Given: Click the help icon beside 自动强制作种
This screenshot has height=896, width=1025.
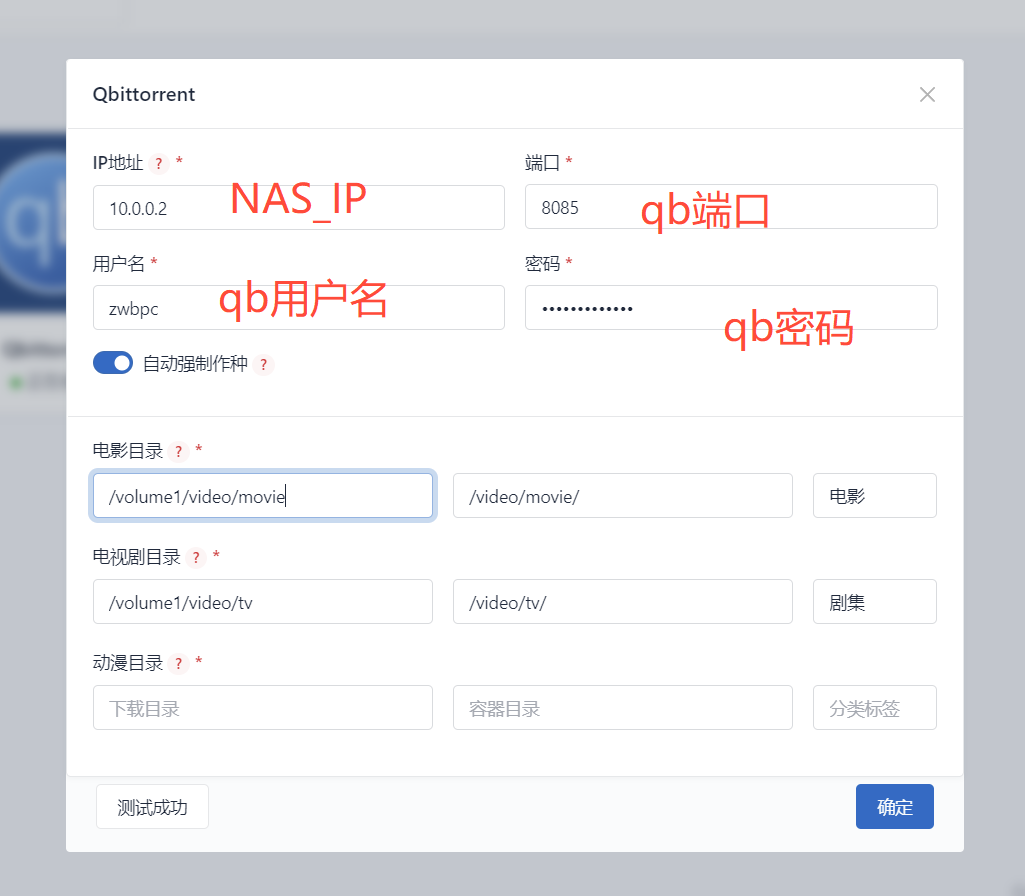Looking at the screenshot, I should 263,365.
